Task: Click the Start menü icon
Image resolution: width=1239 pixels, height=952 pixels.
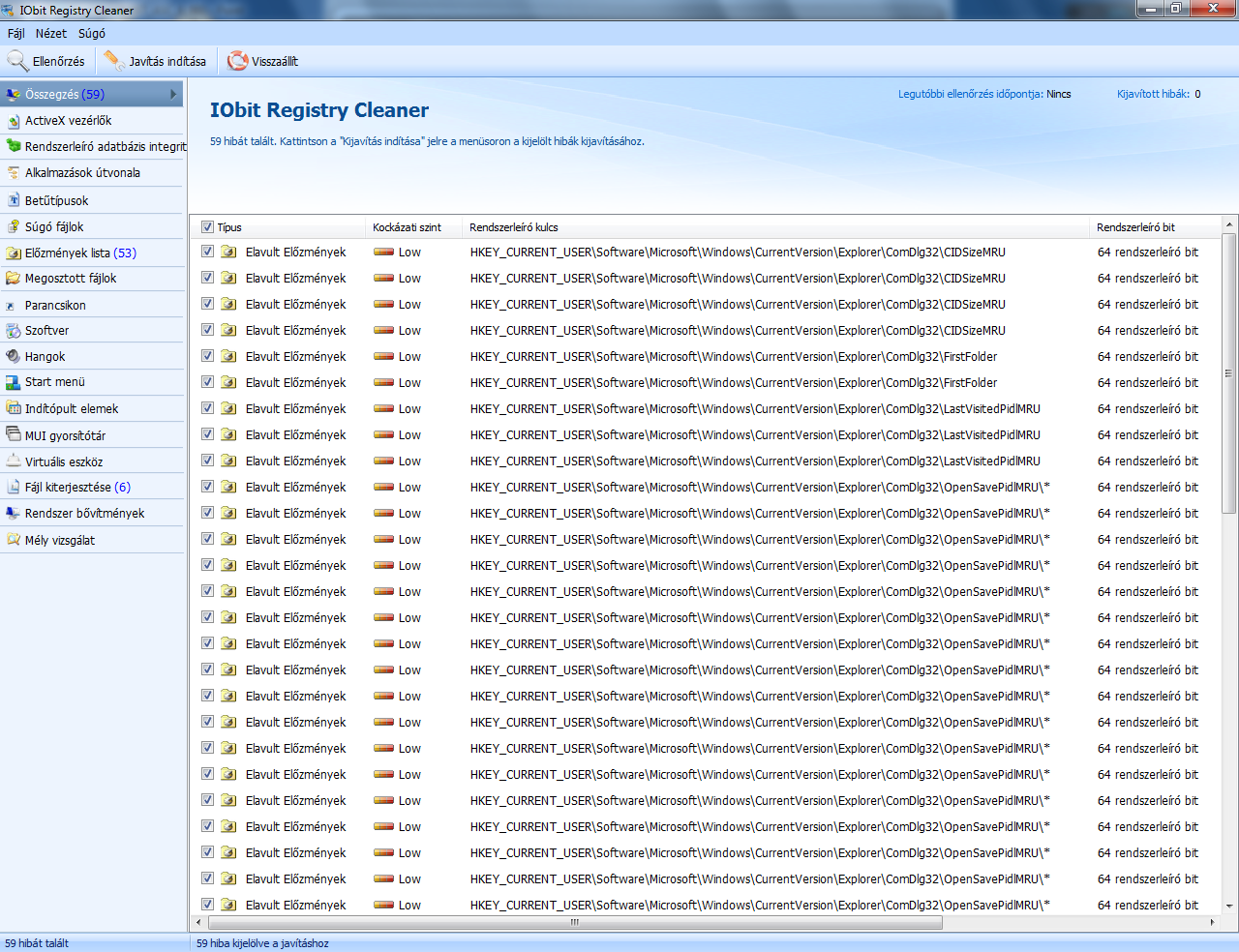Action: coord(14,382)
